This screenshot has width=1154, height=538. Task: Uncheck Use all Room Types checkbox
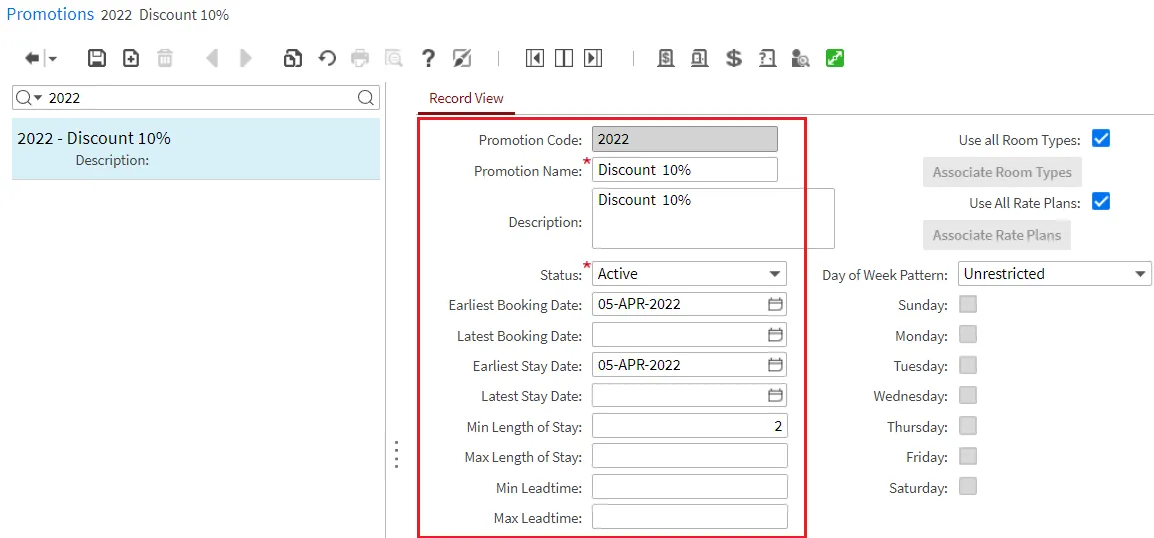coord(1100,139)
